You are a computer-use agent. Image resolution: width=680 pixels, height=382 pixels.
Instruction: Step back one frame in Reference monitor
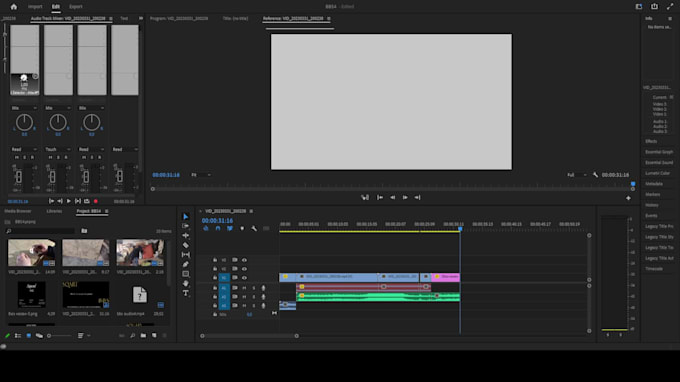click(392, 197)
